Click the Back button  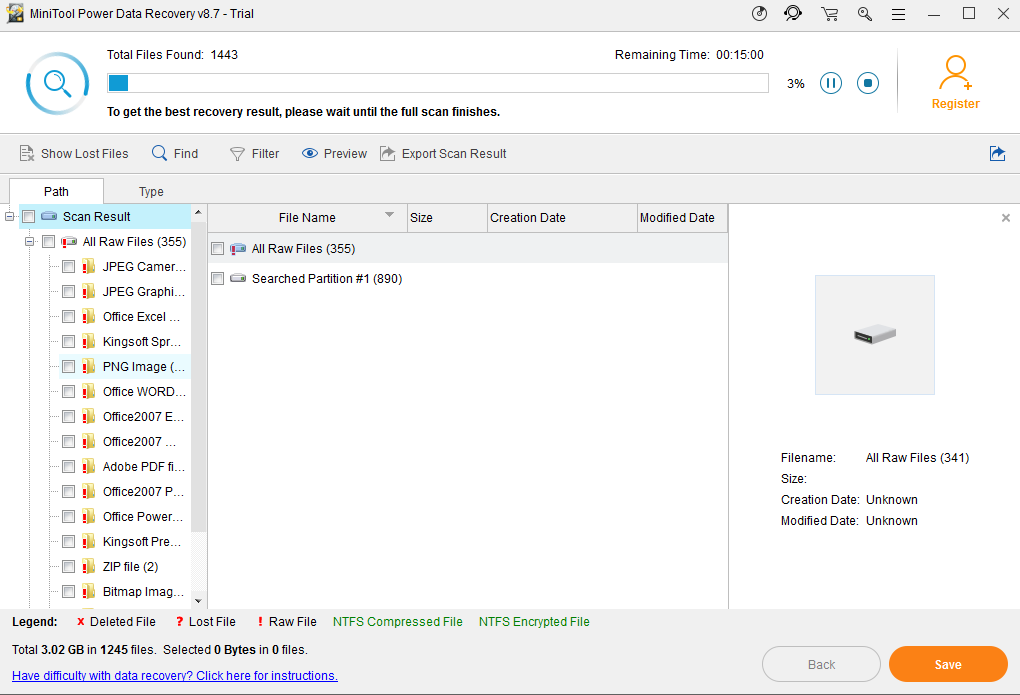click(821, 664)
